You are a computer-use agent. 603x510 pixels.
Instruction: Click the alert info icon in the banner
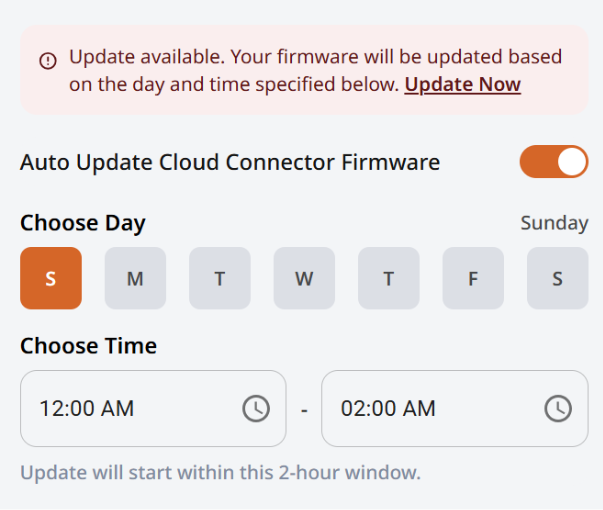[x=48, y=60]
